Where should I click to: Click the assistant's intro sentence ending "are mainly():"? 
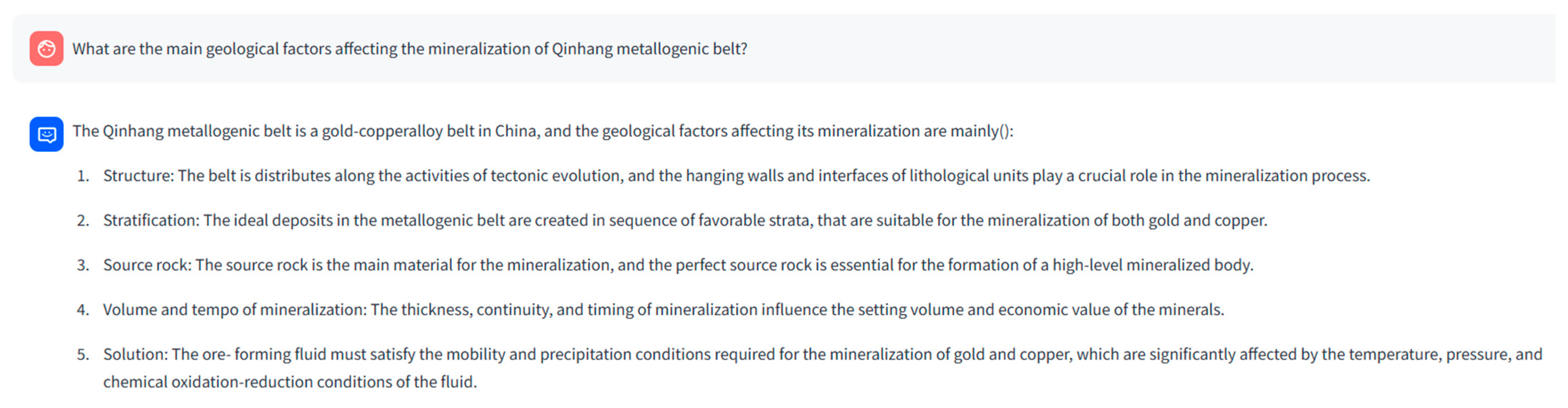point(542,131)
